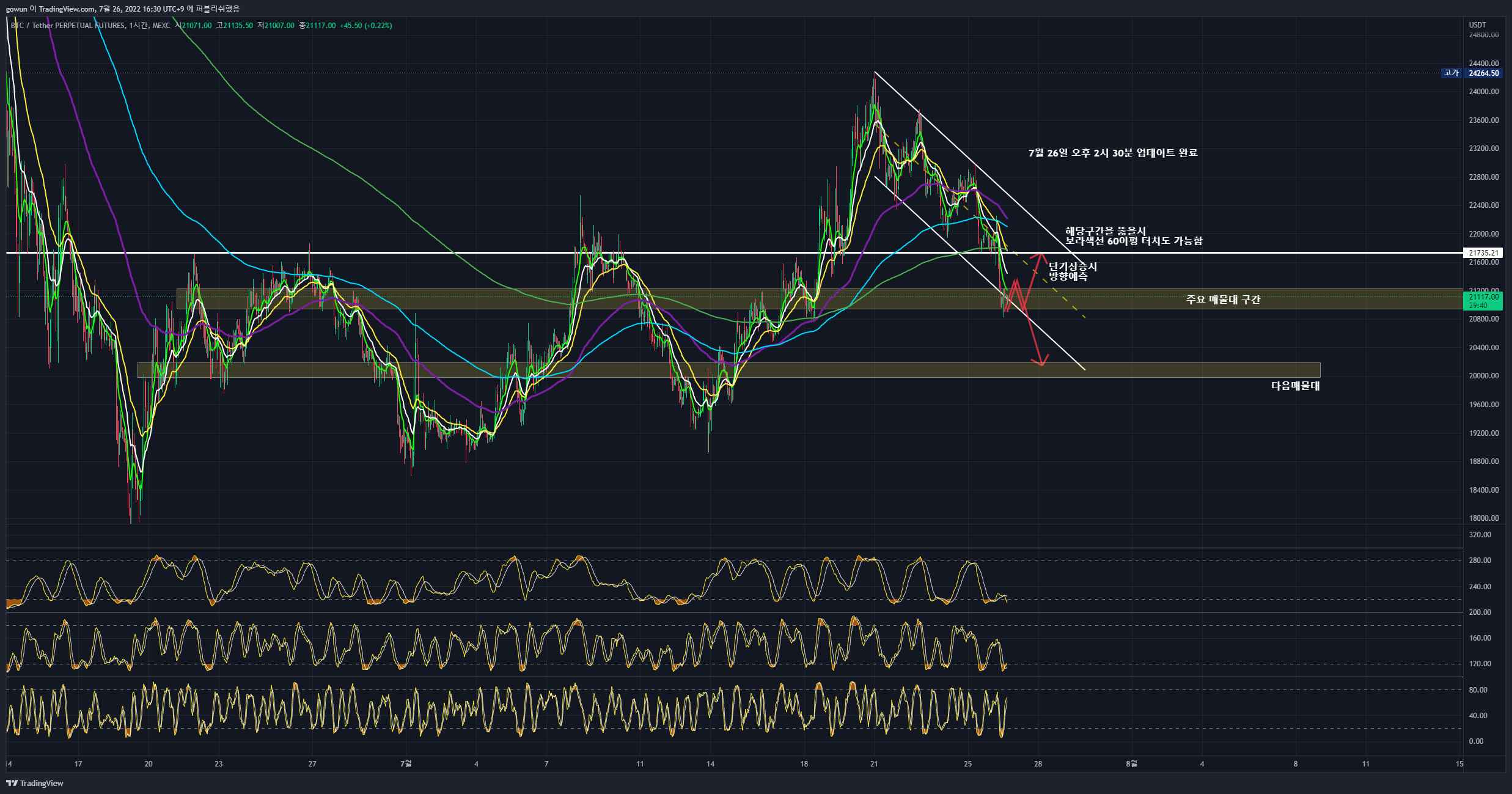Viewport: 1512px width, 794px height.
Task: Click the 280.00 indicator scale label
Action: pyautogui.click(x=1480, y=561)
